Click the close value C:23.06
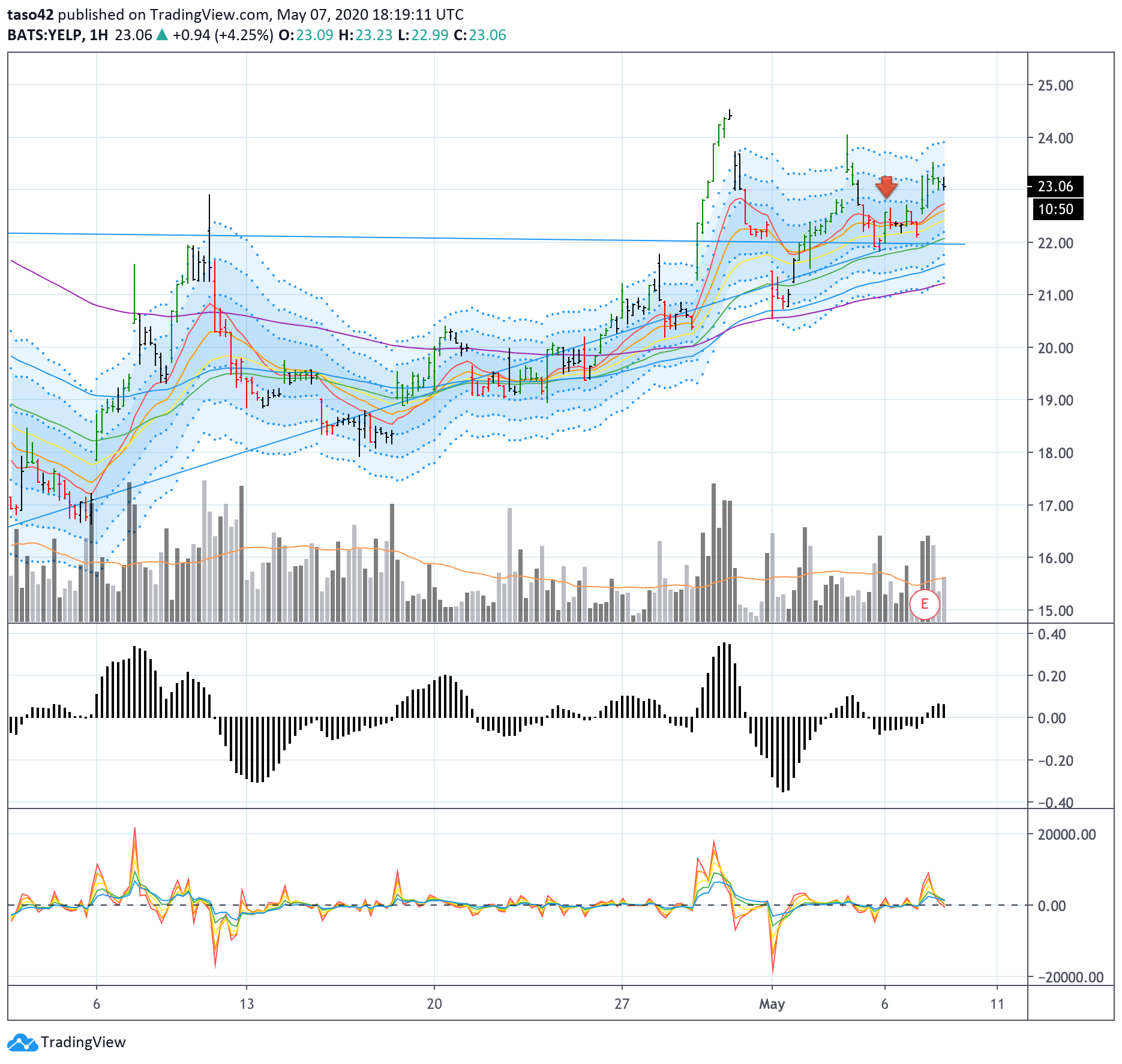Viewport: 1122px width, 1064px height. click(480, 35)
